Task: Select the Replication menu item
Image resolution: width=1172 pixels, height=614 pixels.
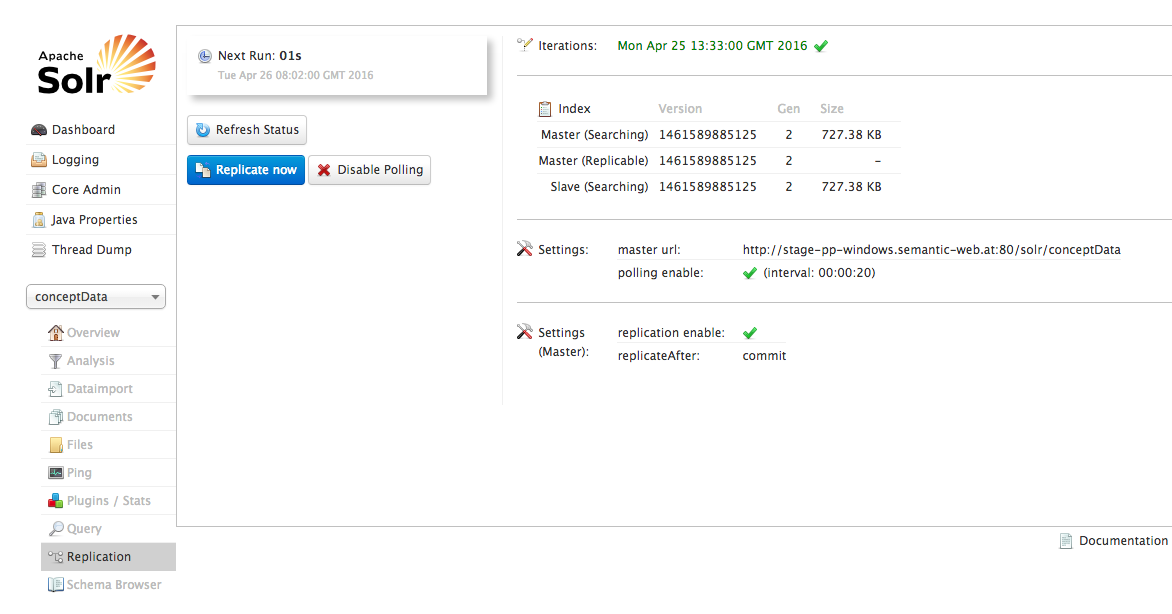Action: point(108,557)
